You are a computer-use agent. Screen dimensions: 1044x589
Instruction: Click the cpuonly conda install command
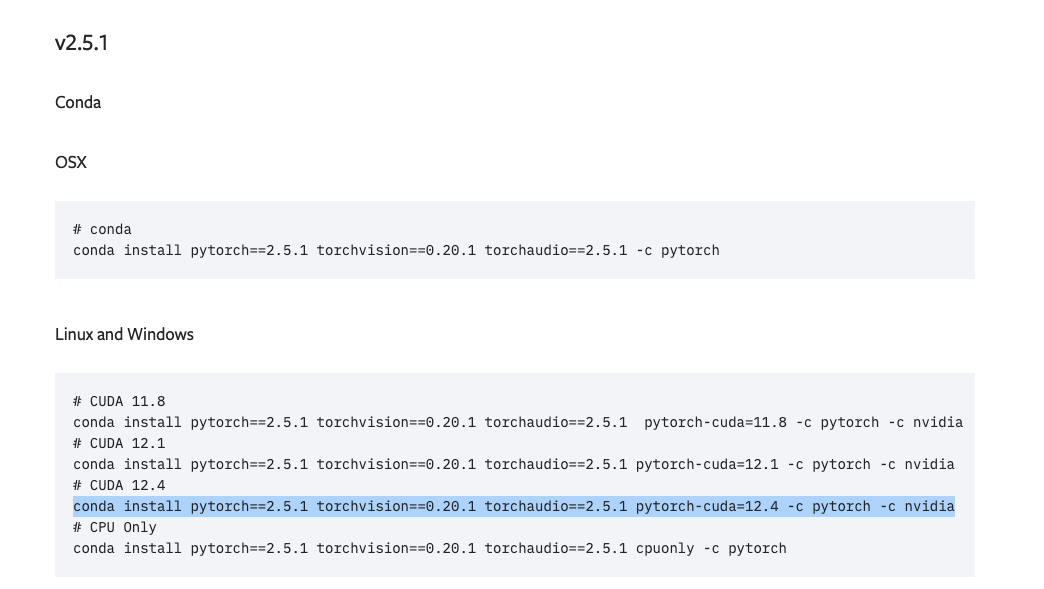[429, 548]
